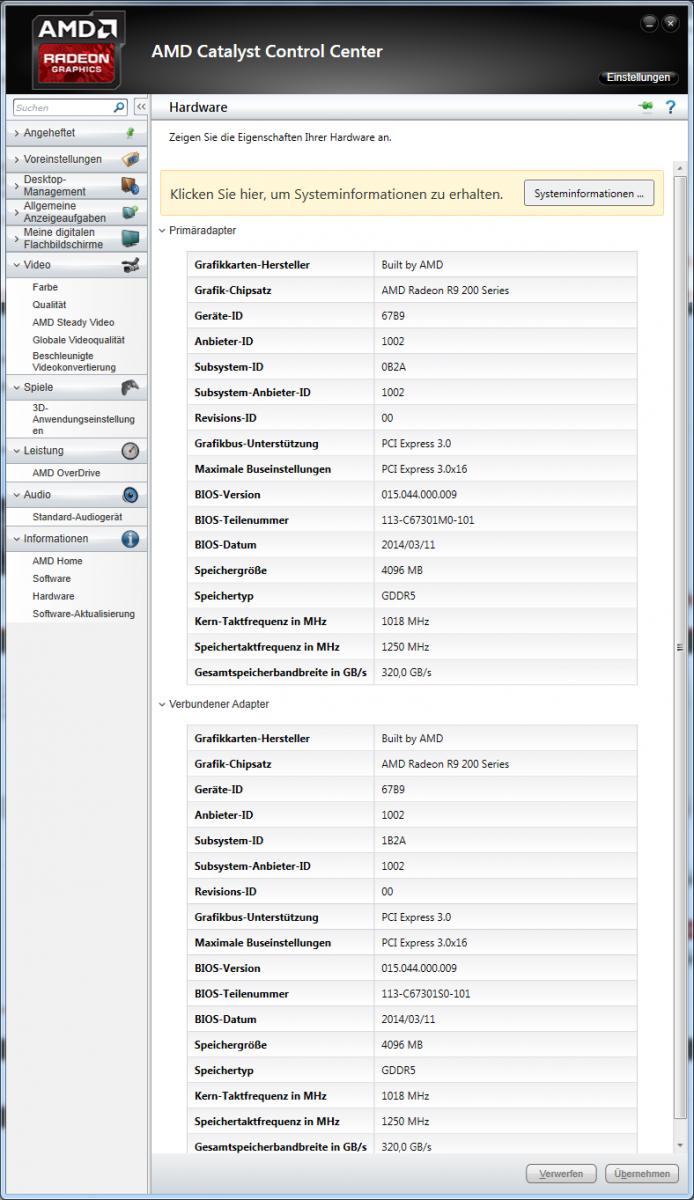This screenshot has height=1200, width=694.
Task: Click the yellow Systeminformationen hint banner text
Action: (x=336, y=194)
